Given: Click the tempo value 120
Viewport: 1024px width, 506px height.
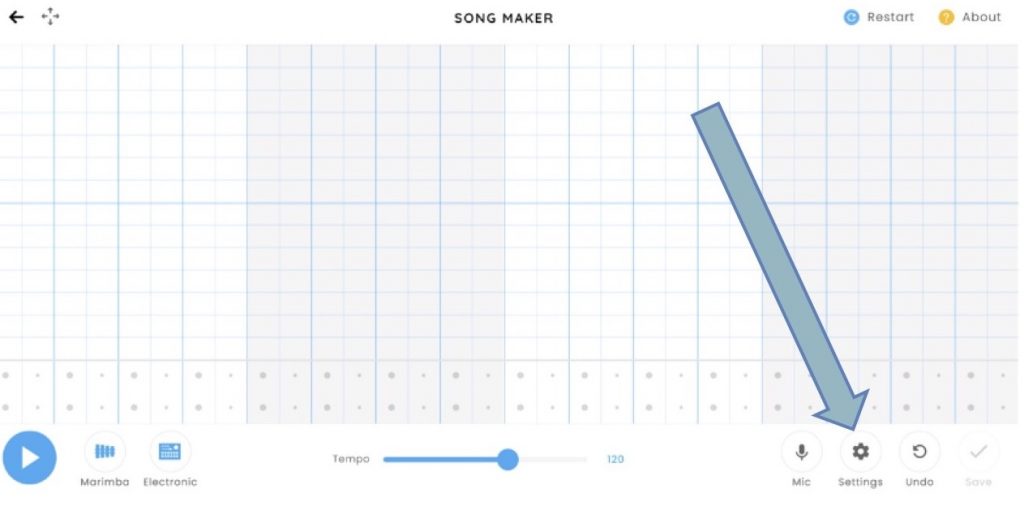Looking at the screenshot, I should 615,459.
